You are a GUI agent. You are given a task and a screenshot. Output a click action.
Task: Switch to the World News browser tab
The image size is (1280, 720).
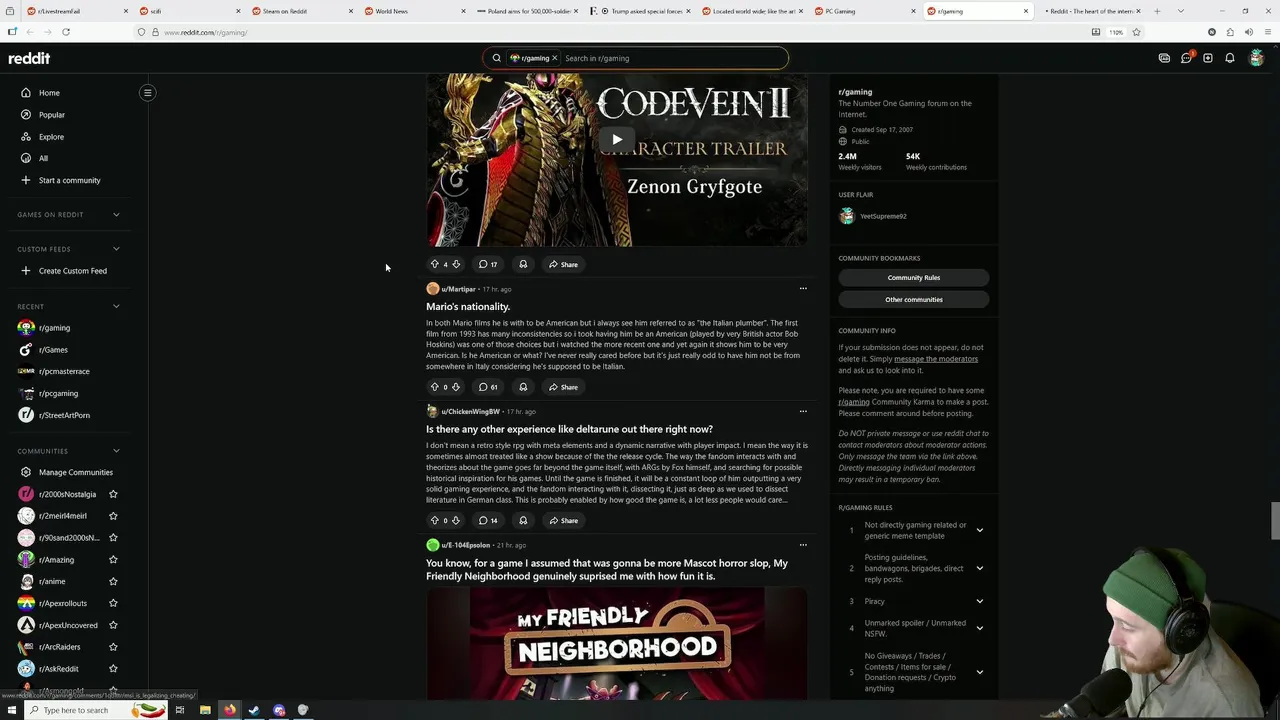414,11
